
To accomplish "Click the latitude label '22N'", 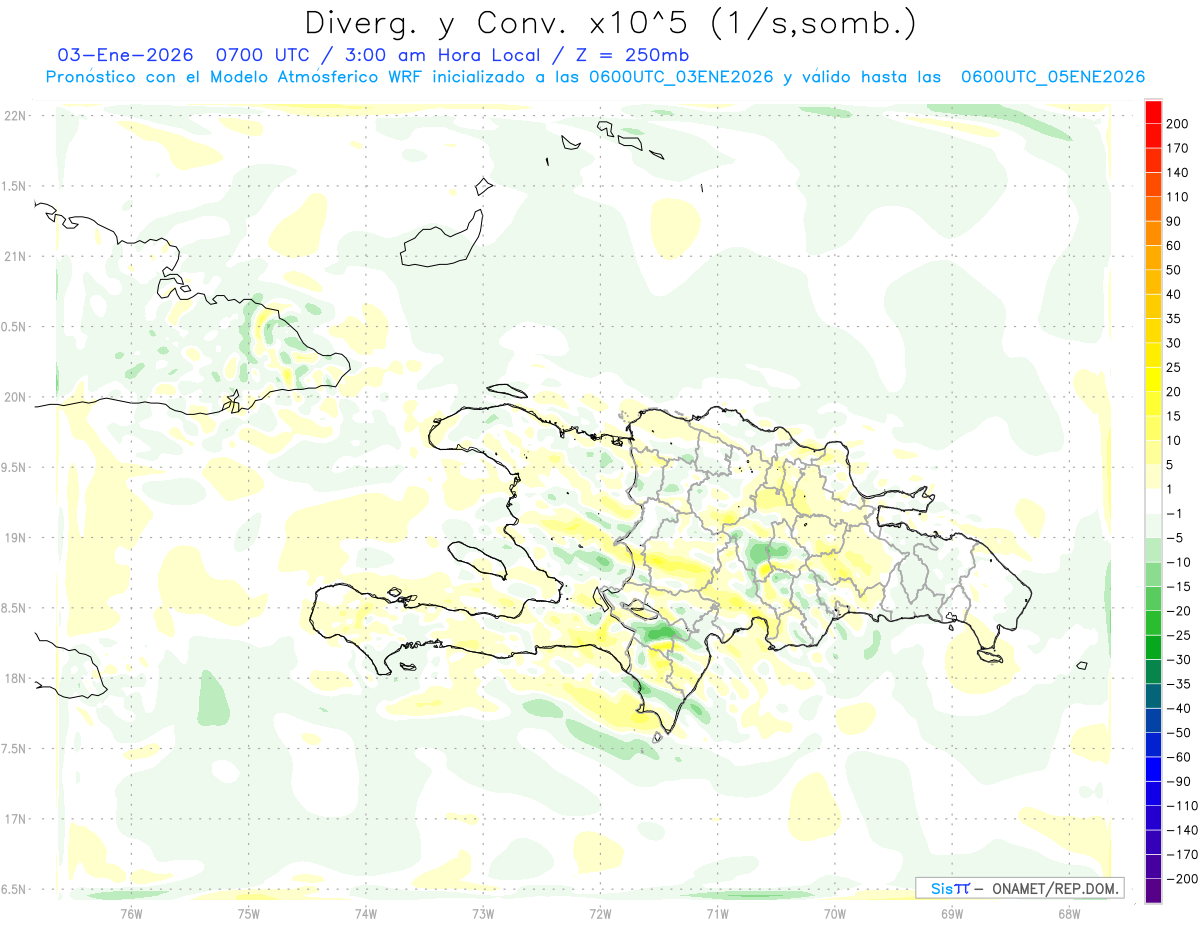I will 15,116.
